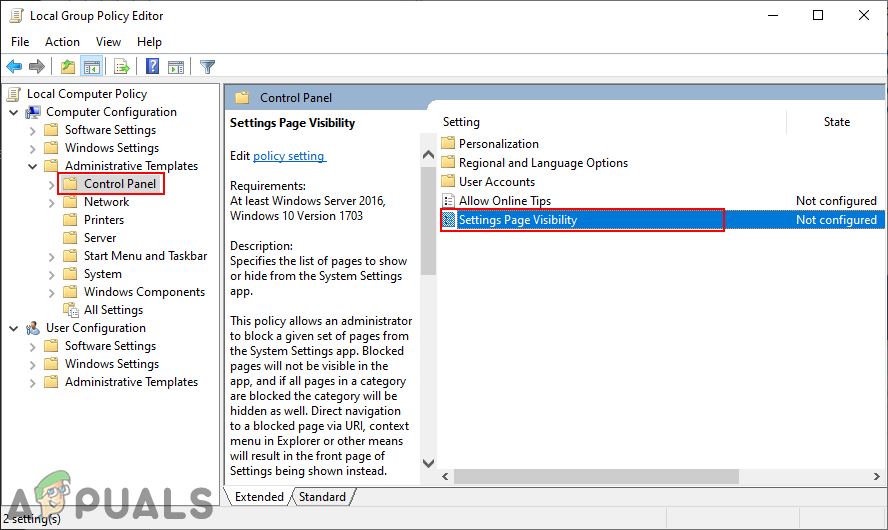Click the User Accounts folder icon

pos(449,181)
